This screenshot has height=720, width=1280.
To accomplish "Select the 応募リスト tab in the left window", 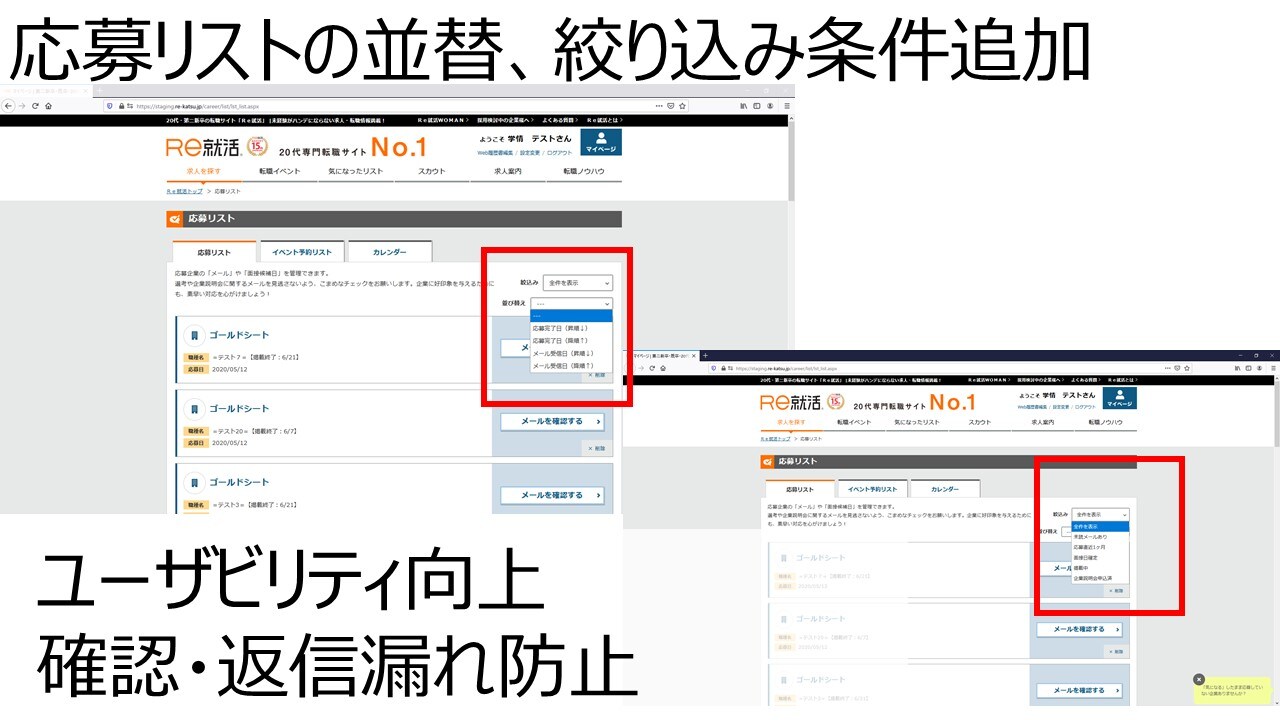I will tap(214, 253).
